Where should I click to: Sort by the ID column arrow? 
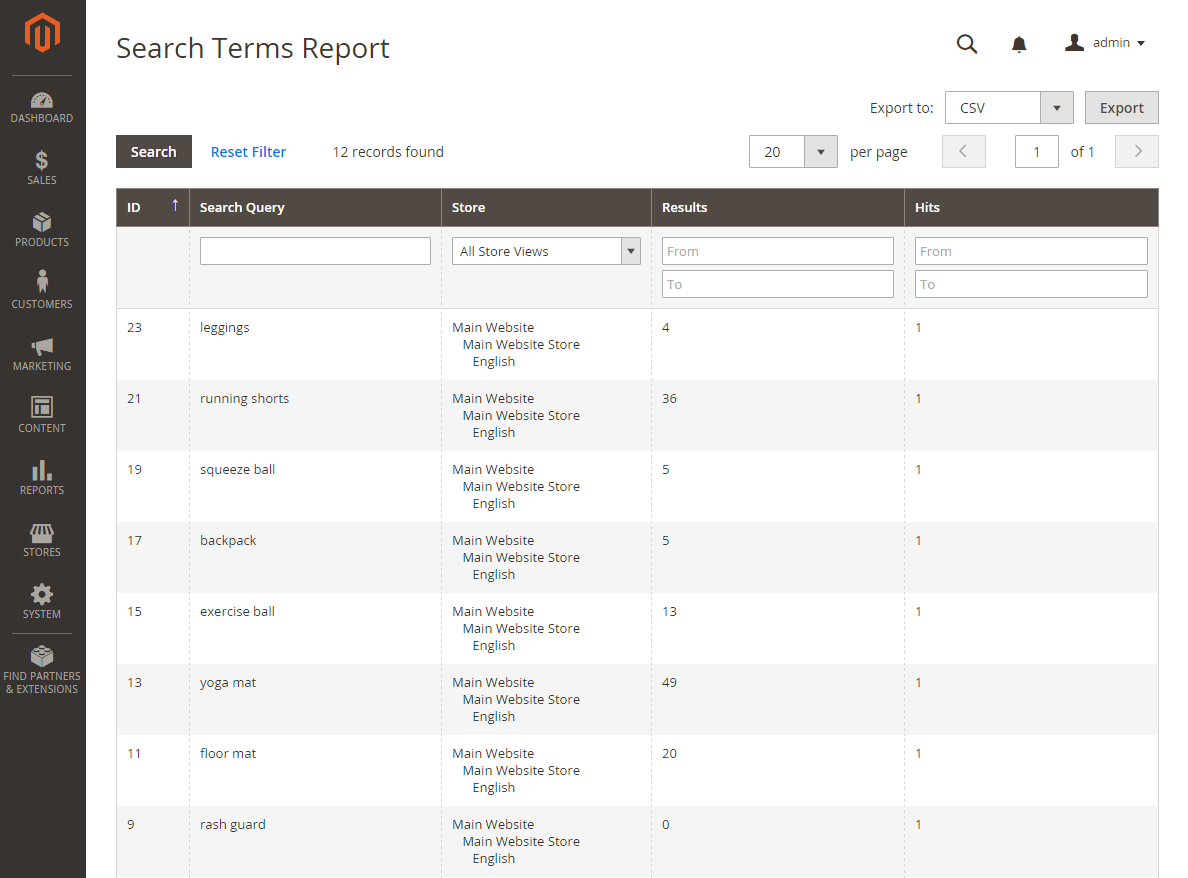(175, 205)
